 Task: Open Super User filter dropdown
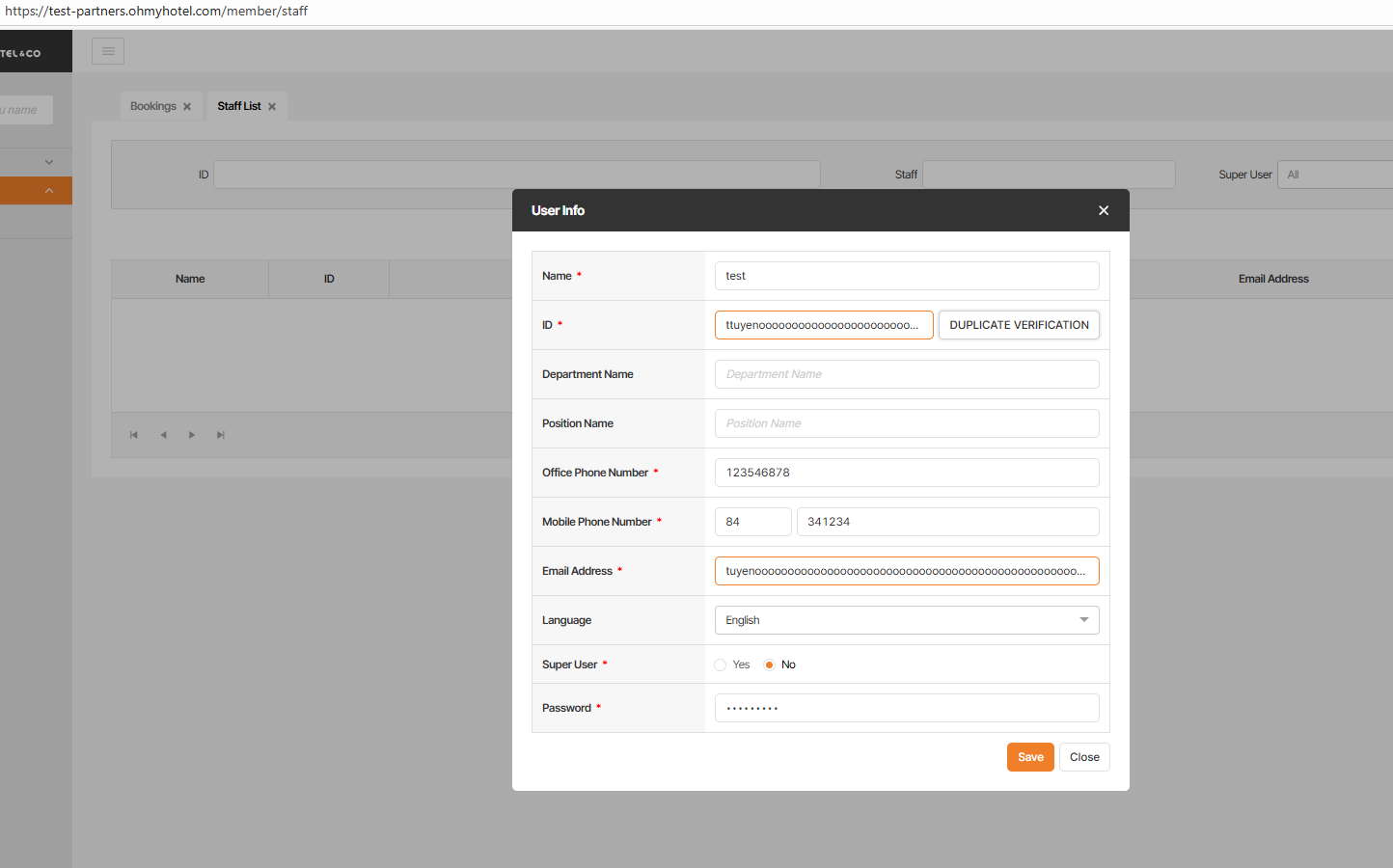(1335, 175)
